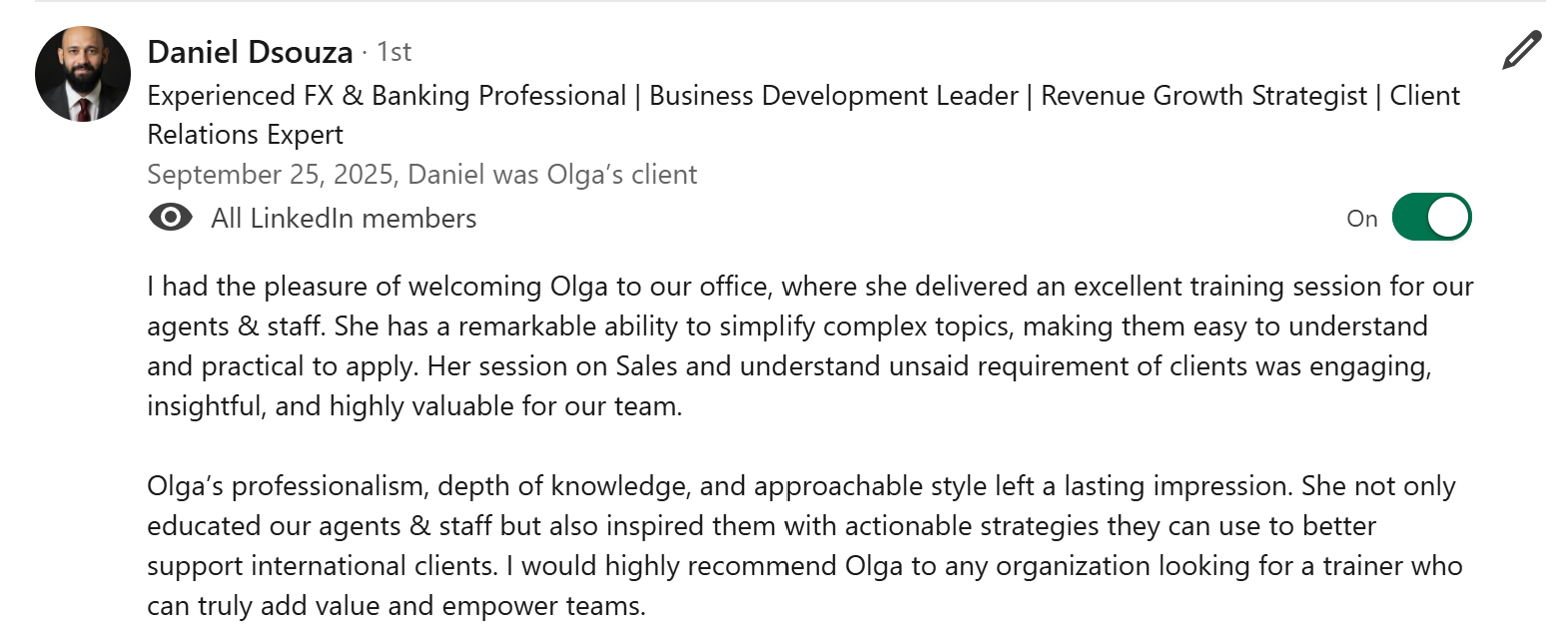Select the "All LinkedIn members" visibility label
Image resolution: width=1568 pixels, height=637 pixels.
pos(344,219)
